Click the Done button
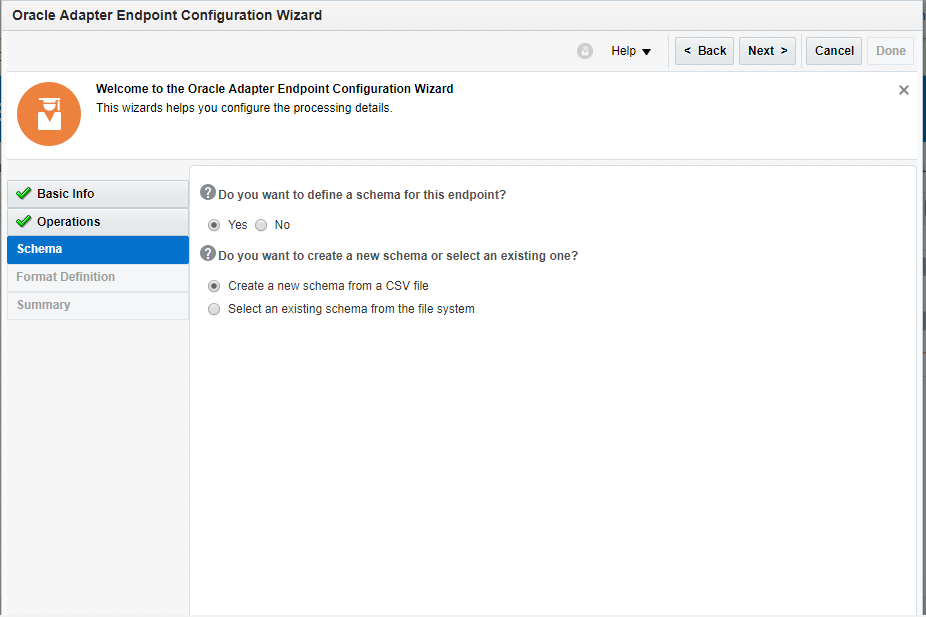 point(891,51)
